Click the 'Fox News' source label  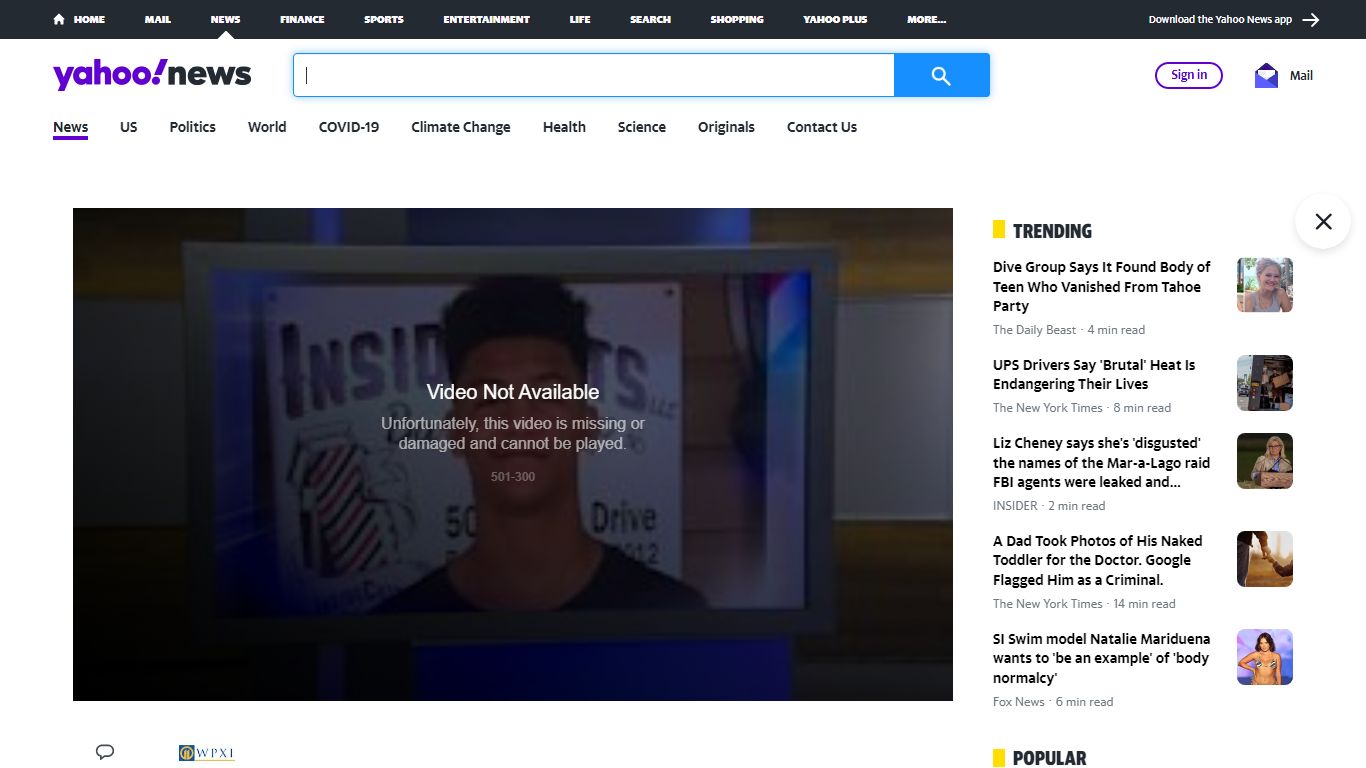click(1018, 702)
